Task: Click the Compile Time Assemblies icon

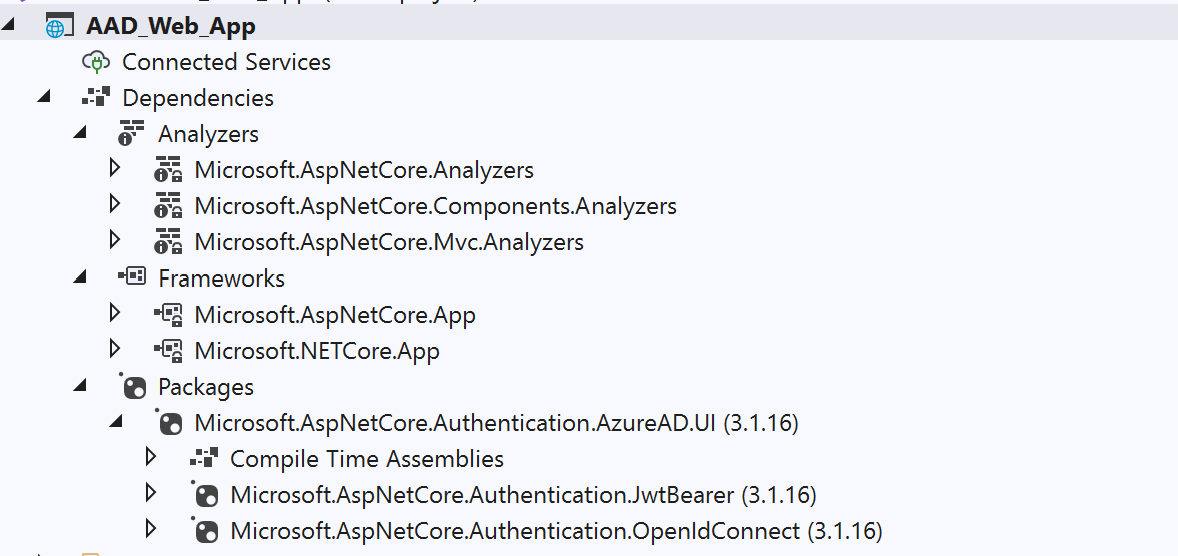Action: (x=204, y=458)
